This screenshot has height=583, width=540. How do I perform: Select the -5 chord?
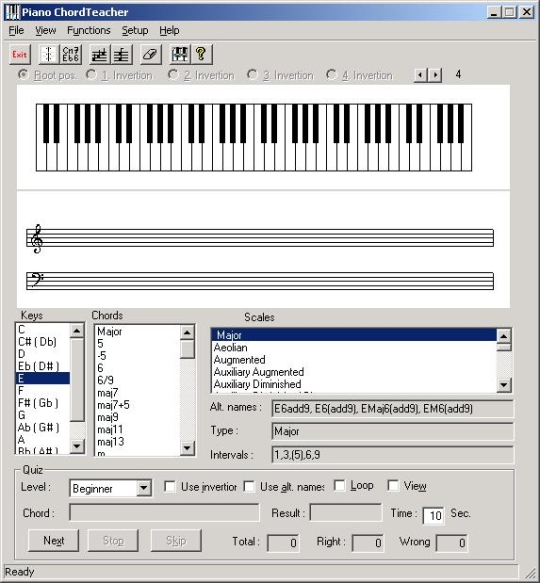(x=138, y=356)
